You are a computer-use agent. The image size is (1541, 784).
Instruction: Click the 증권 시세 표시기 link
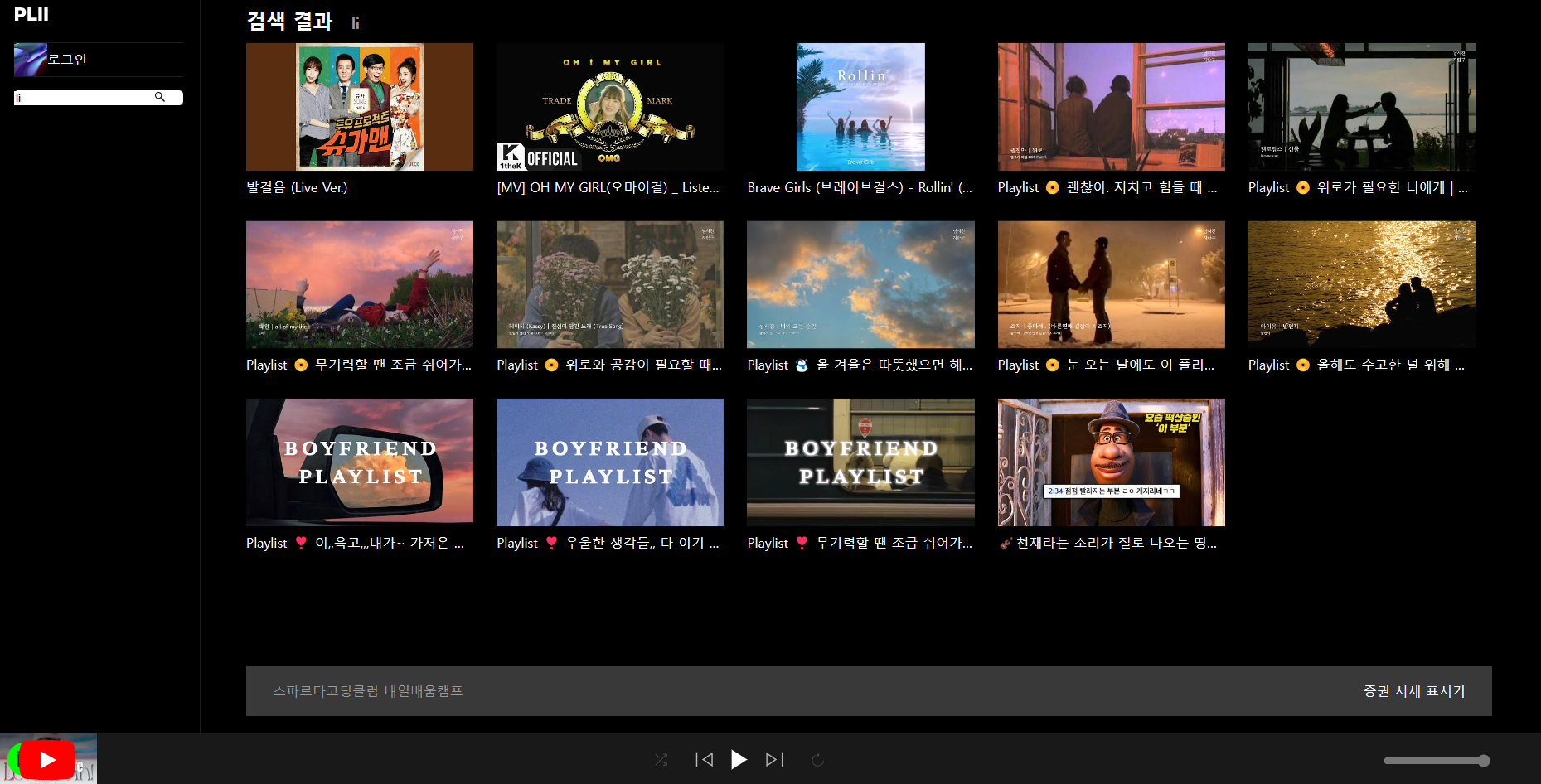tap(1414, 691)
